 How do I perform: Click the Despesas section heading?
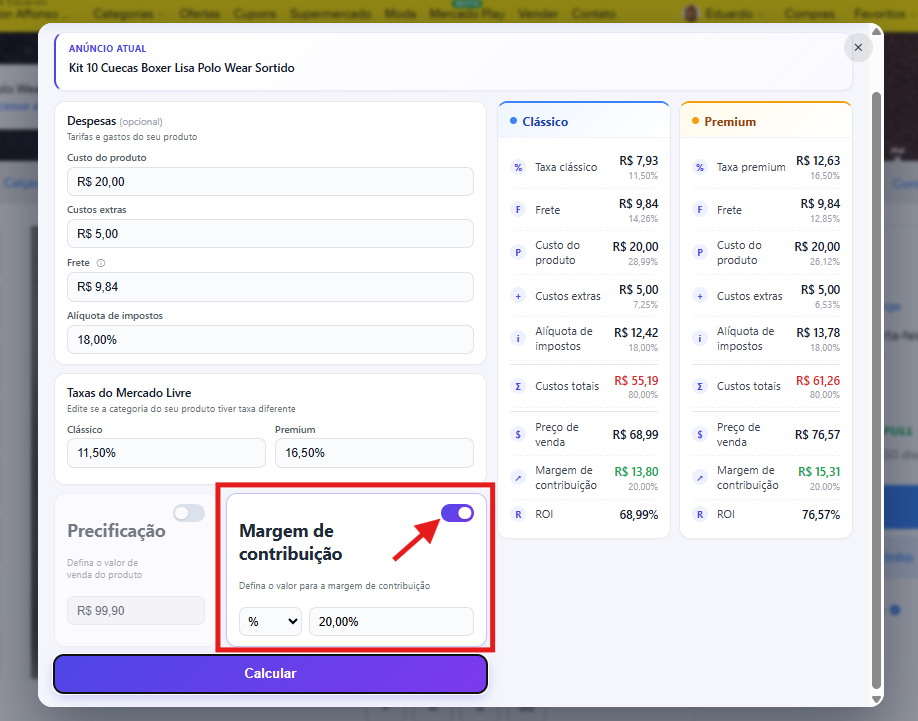[x=91, y=121]
